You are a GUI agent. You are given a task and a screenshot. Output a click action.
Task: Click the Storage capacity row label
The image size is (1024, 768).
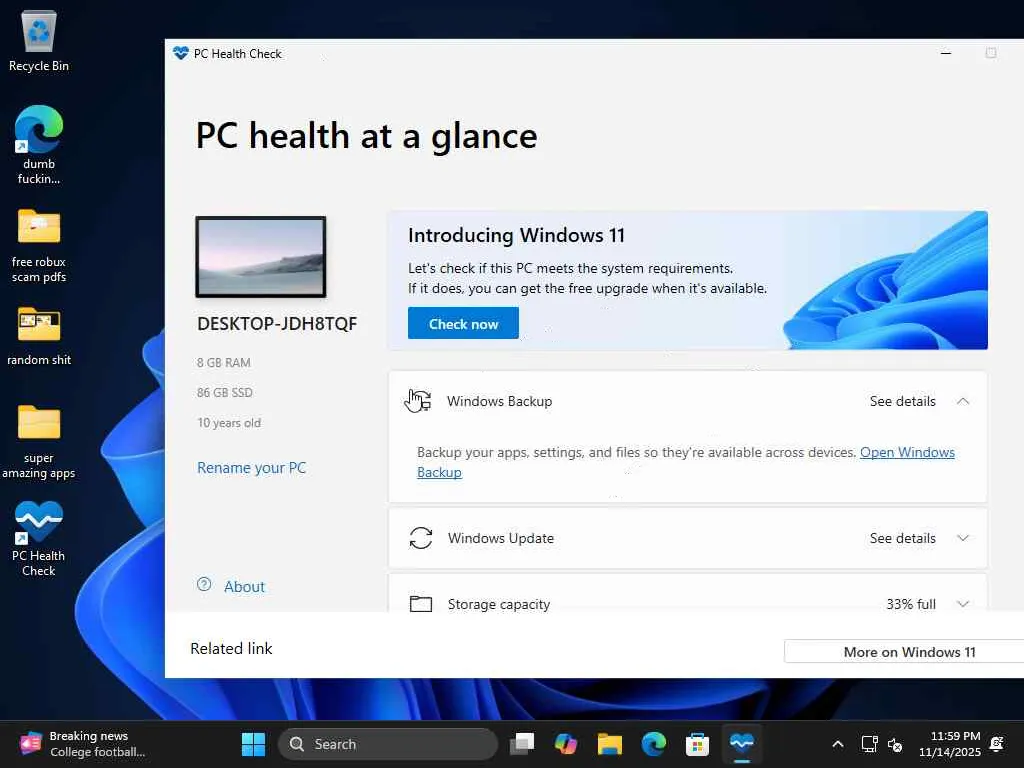pos(499,604)
